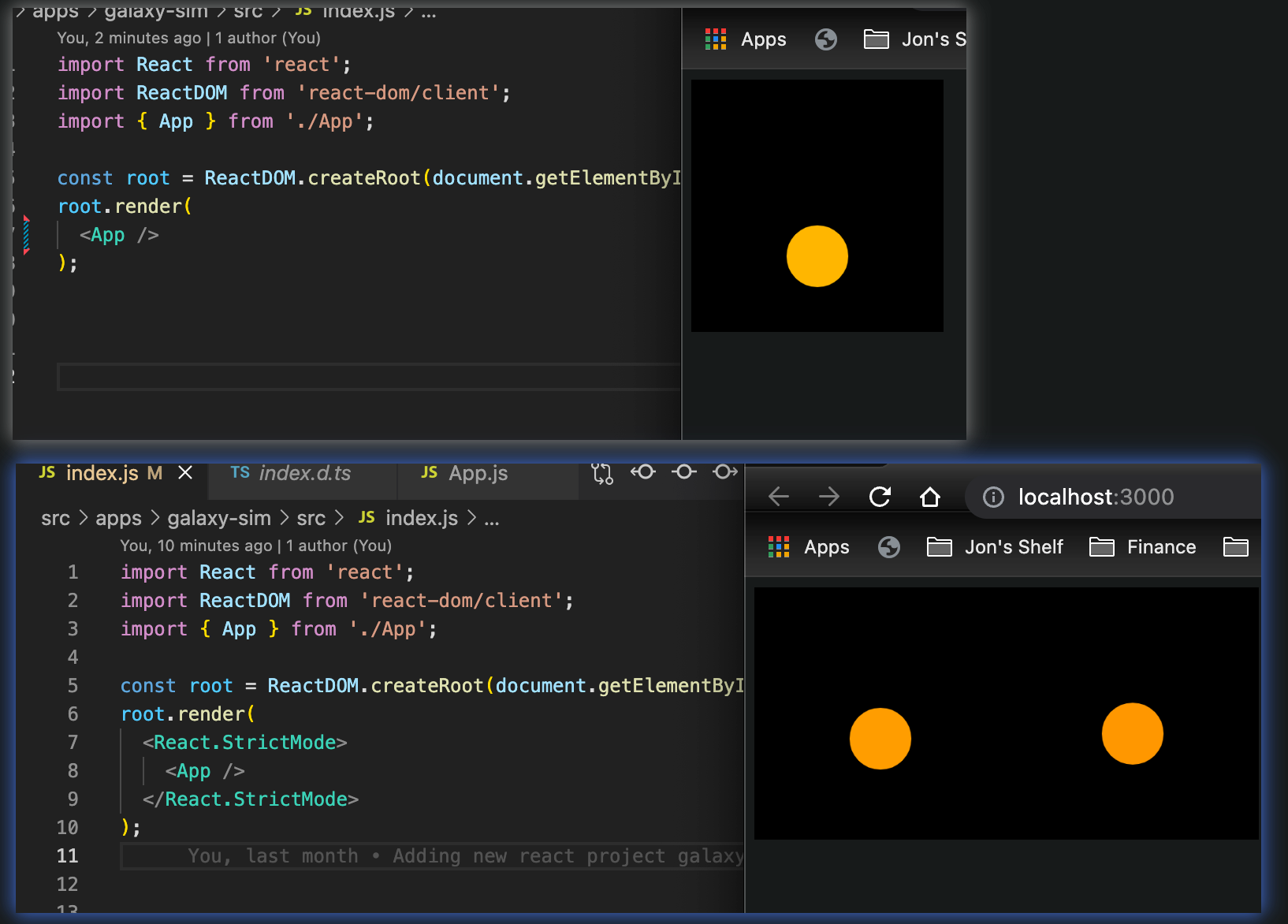Click 'const root' declaration on line 5
Image resolution: width=1288 pixels, height=924 pixels.
(x=177, y=686)
